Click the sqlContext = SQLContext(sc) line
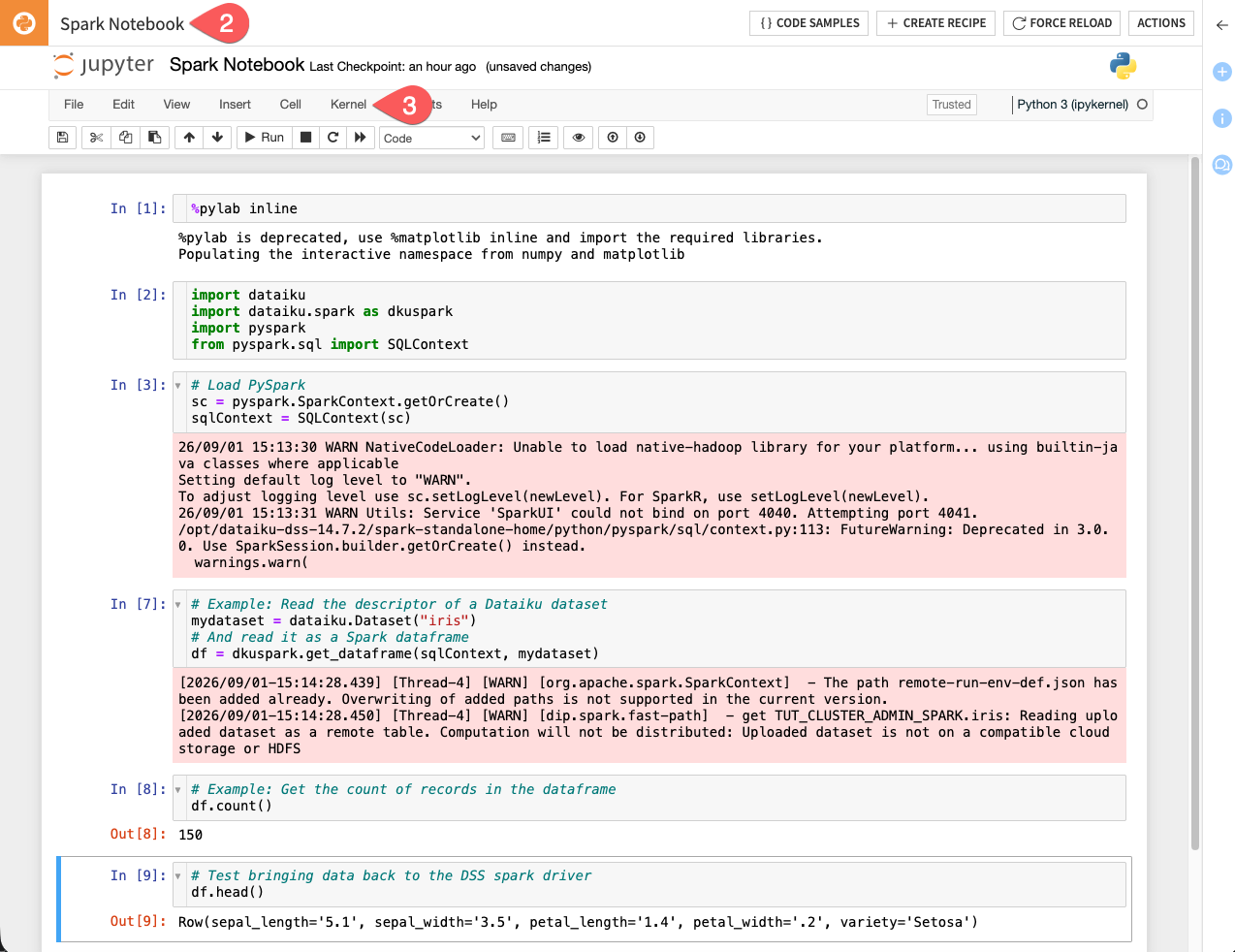This screenshot has height=952, width=1235. click(x=301, y=418)
